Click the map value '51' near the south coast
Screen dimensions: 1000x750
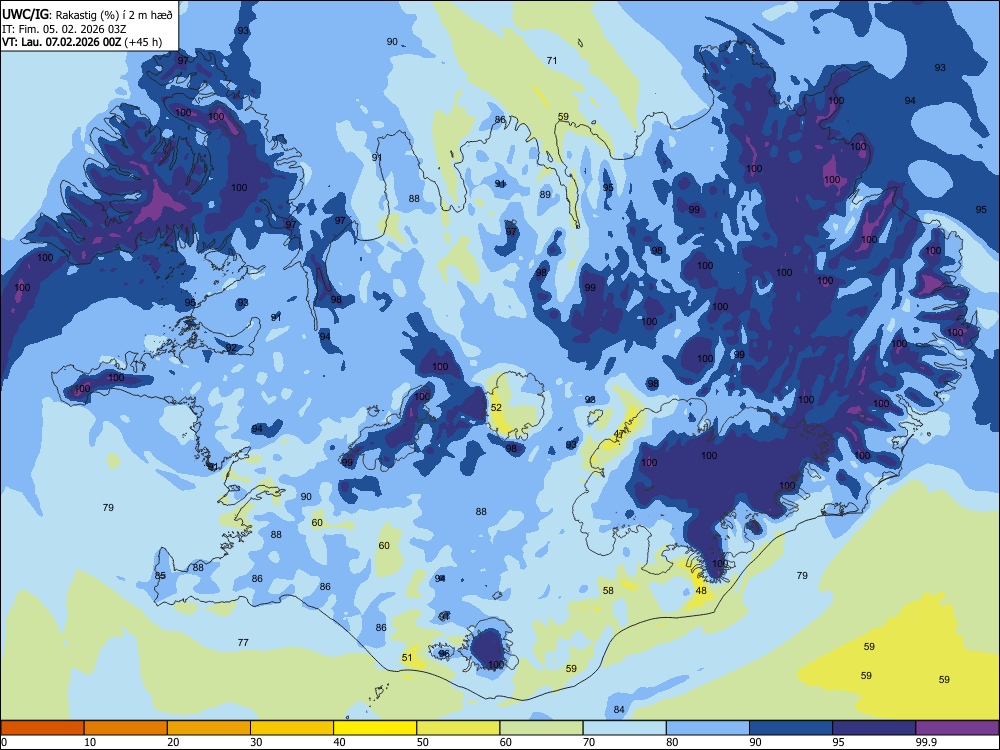tap(407, 658)
